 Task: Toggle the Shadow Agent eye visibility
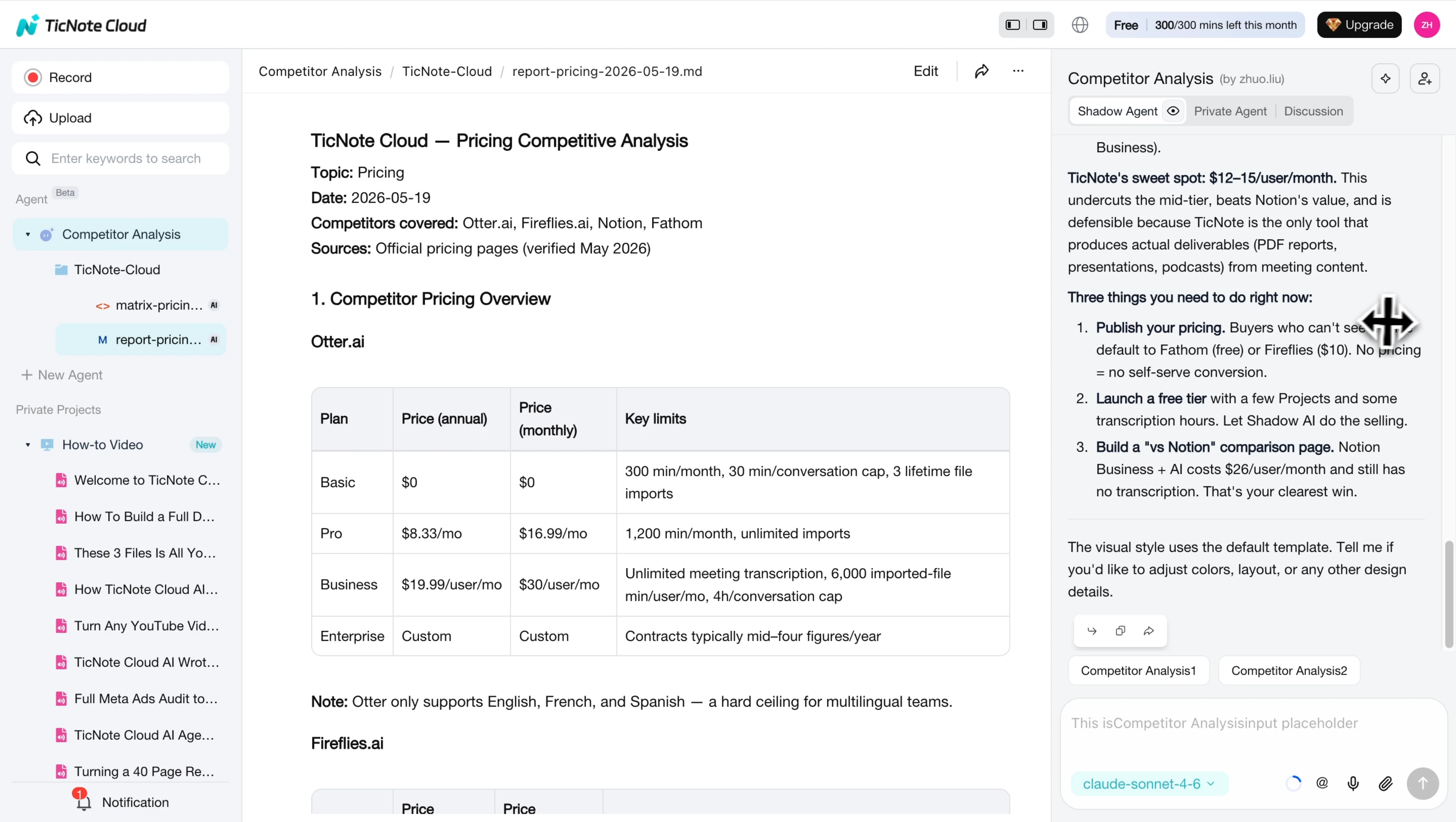[x=1173, y=111]
